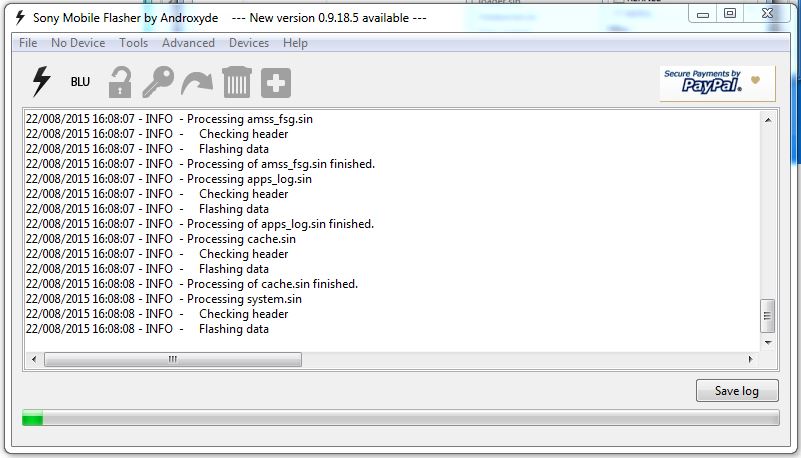Click the horizontal scroll left arrow
The width and height of the screenshot is (801, 458).
34,359
